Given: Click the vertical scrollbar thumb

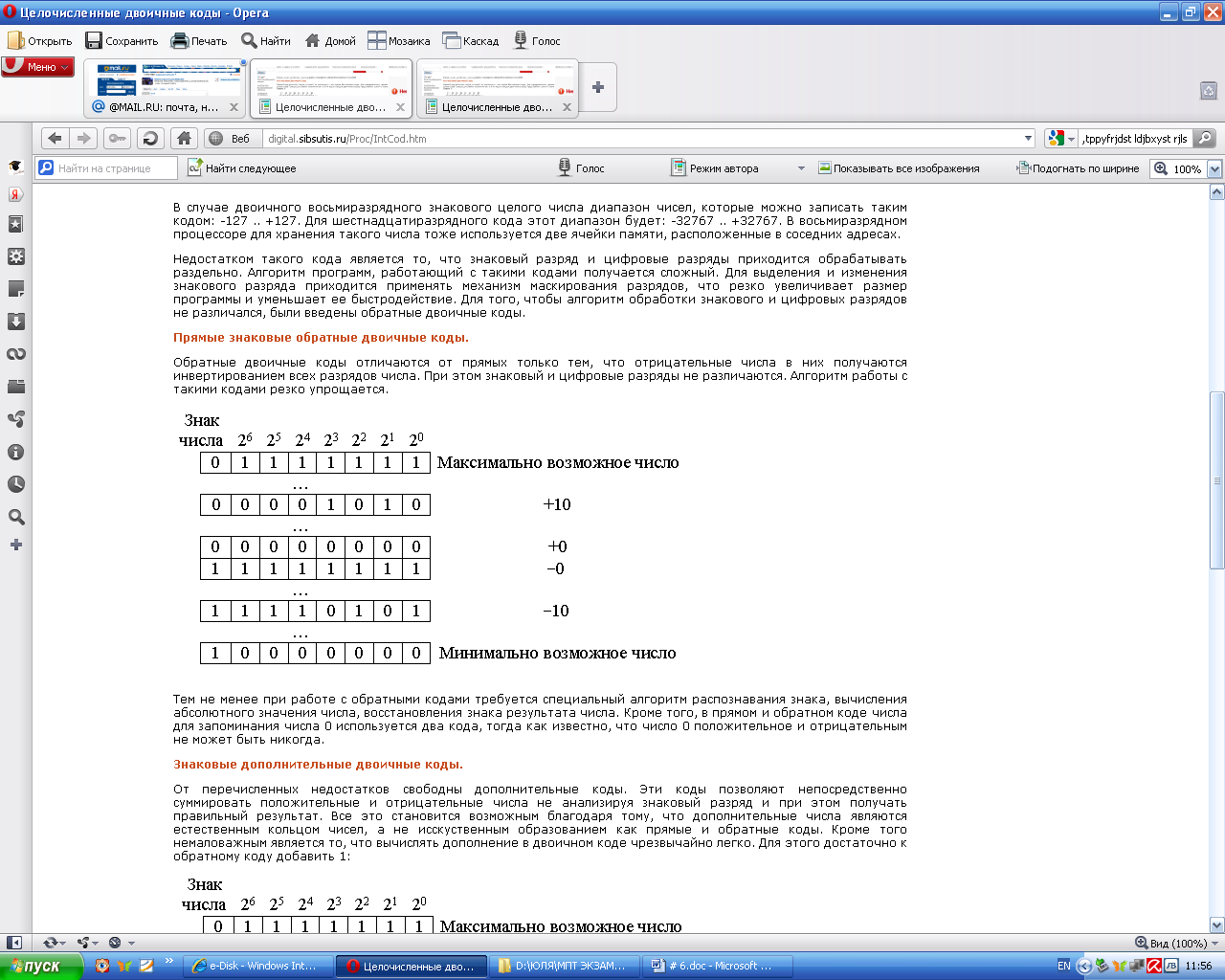Looking at the screenshot, I should (1217, 480).
